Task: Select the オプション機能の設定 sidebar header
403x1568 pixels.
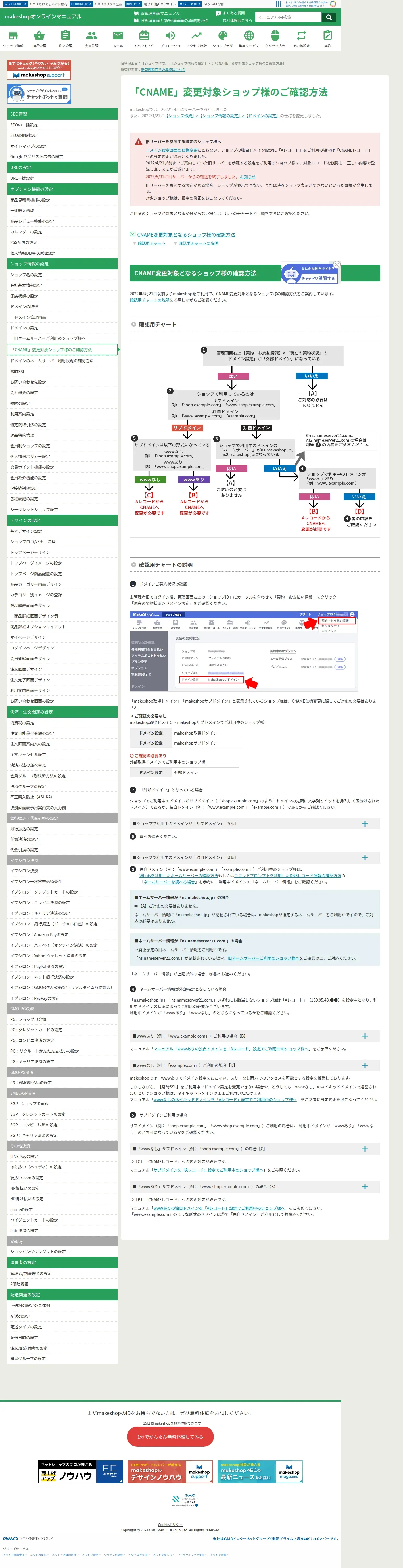Action: [x=62, y=189]
